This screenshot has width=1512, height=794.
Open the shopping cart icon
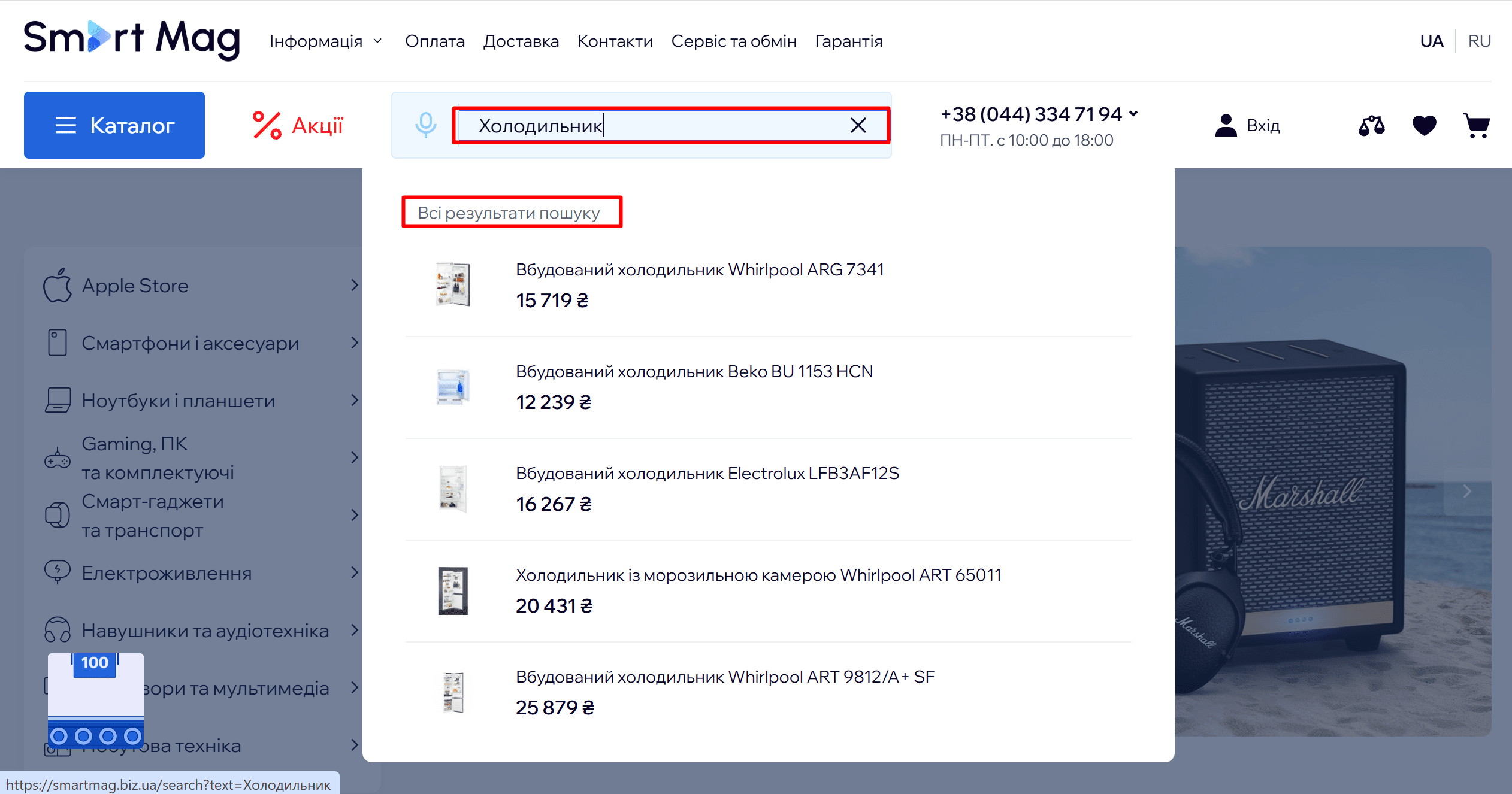point(1476,126)
